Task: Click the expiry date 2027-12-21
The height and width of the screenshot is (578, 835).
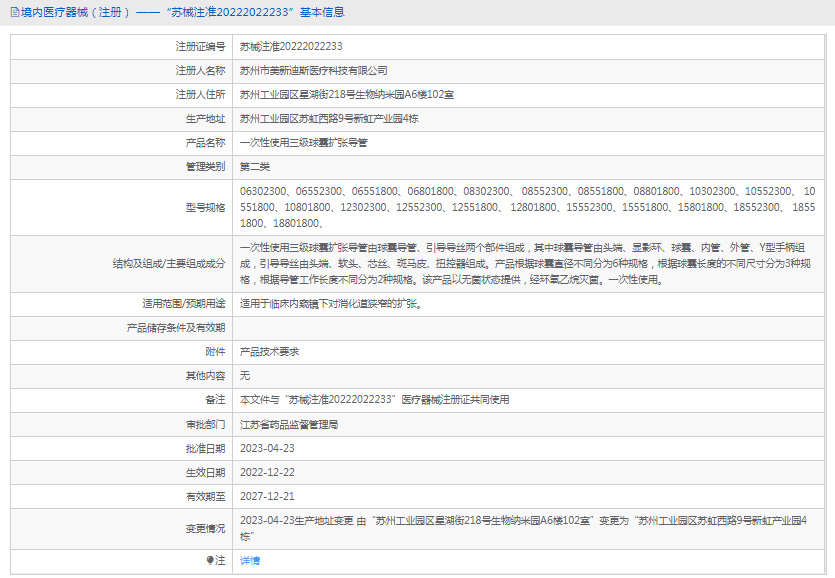Action: coord(267,496)
